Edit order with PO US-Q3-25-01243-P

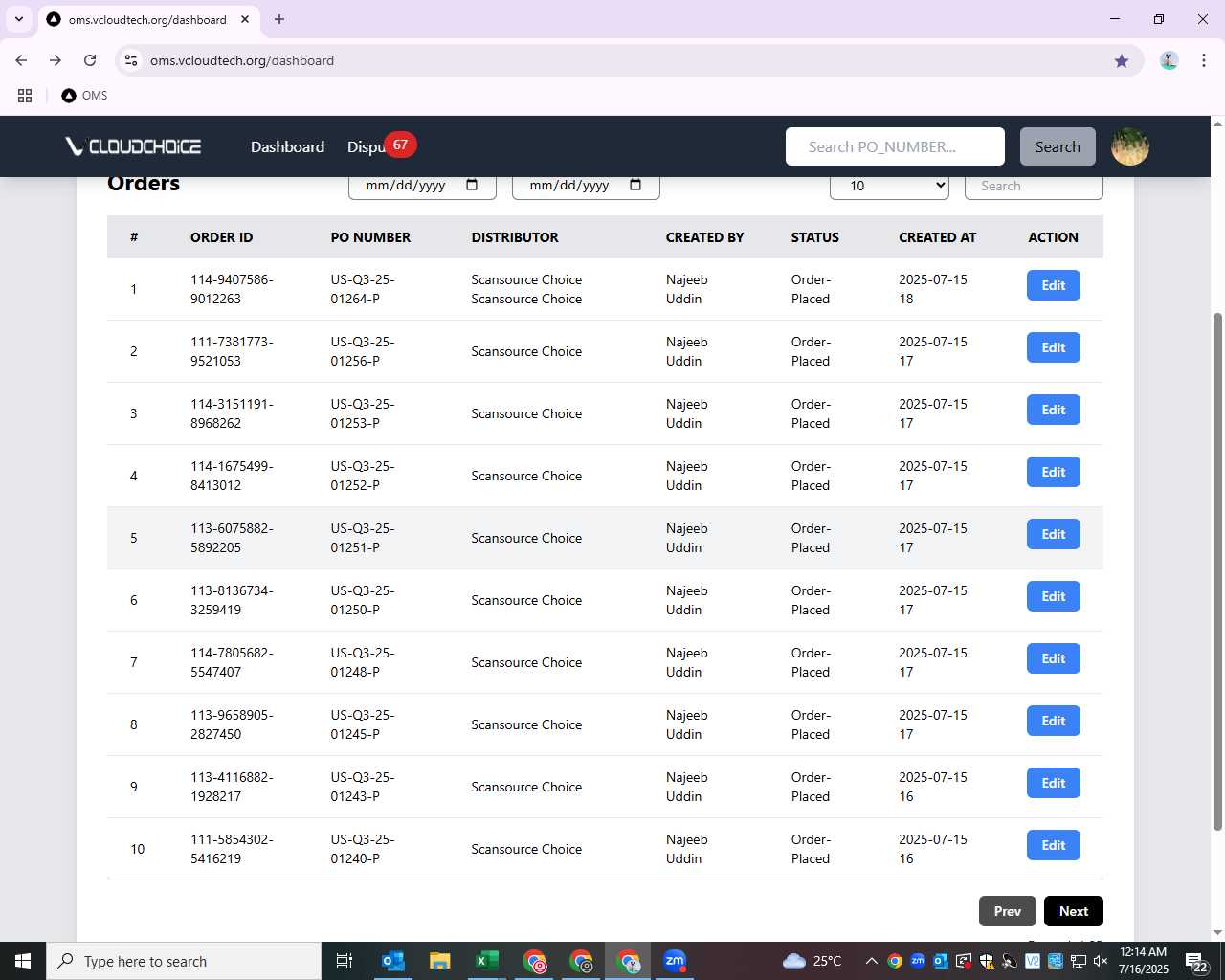[x=1053, y=783]
